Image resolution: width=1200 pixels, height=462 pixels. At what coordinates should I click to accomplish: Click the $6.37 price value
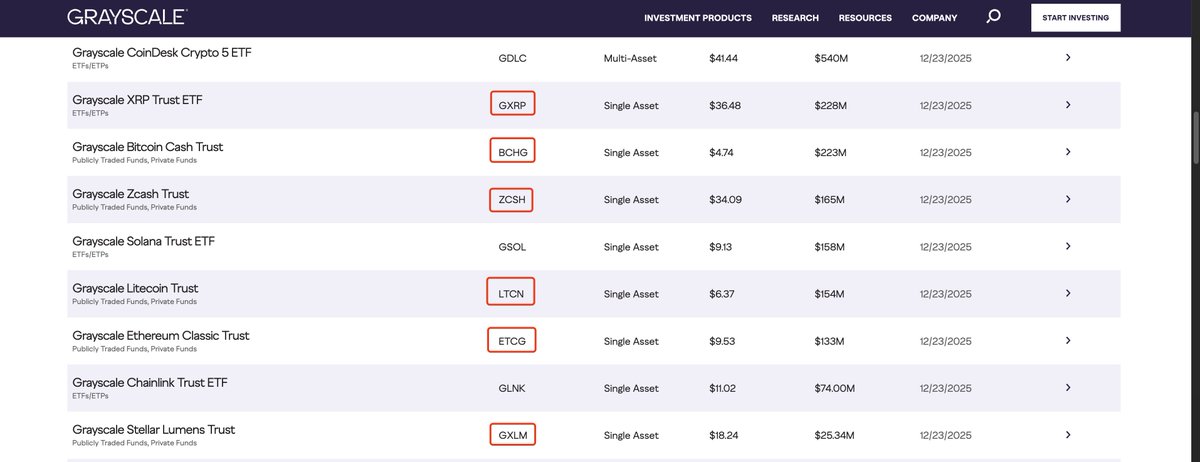point(721,293)
